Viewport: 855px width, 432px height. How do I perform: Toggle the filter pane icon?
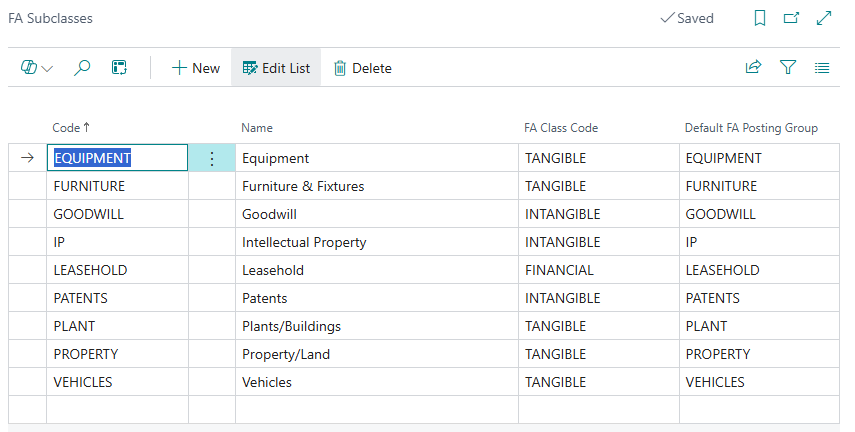click(x=788, y=67)
